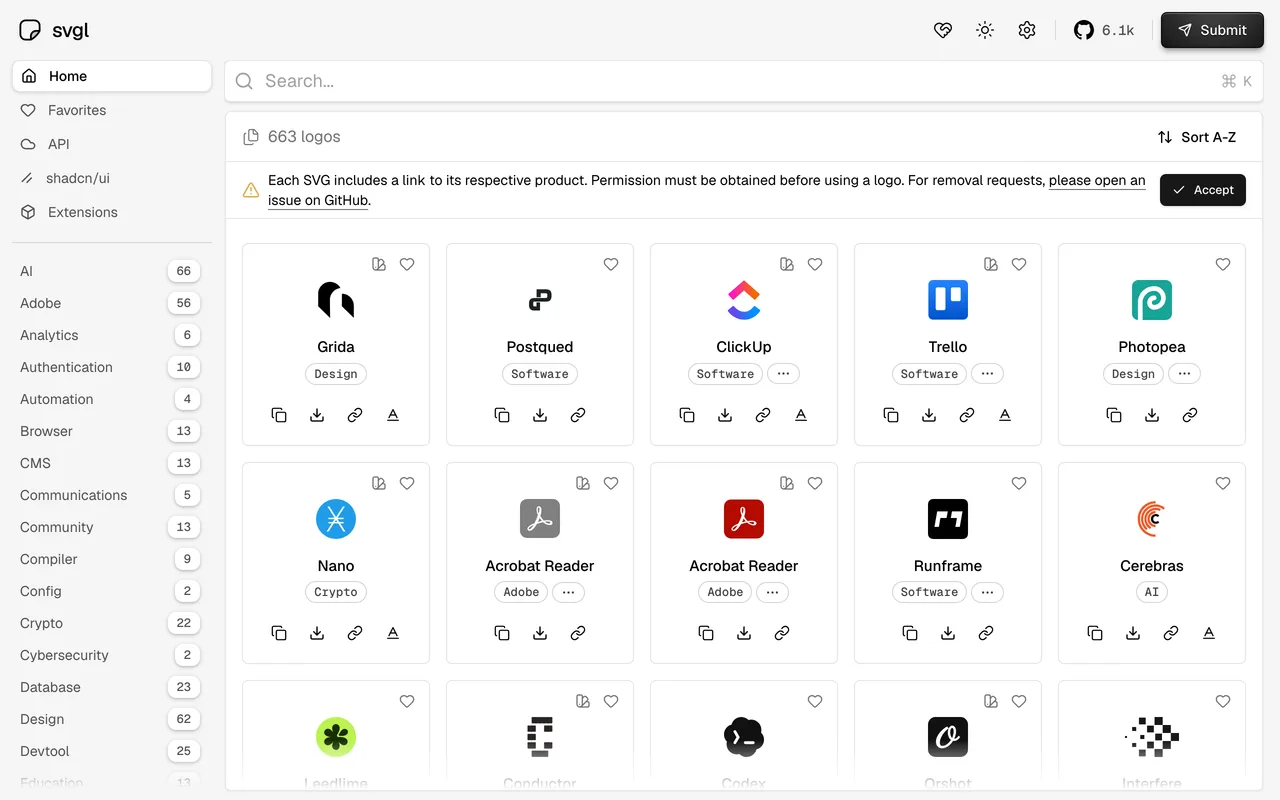Screen dimensions: 1280x800
Task: Open the settings gear in header
Action: [x=1027, y=30]
